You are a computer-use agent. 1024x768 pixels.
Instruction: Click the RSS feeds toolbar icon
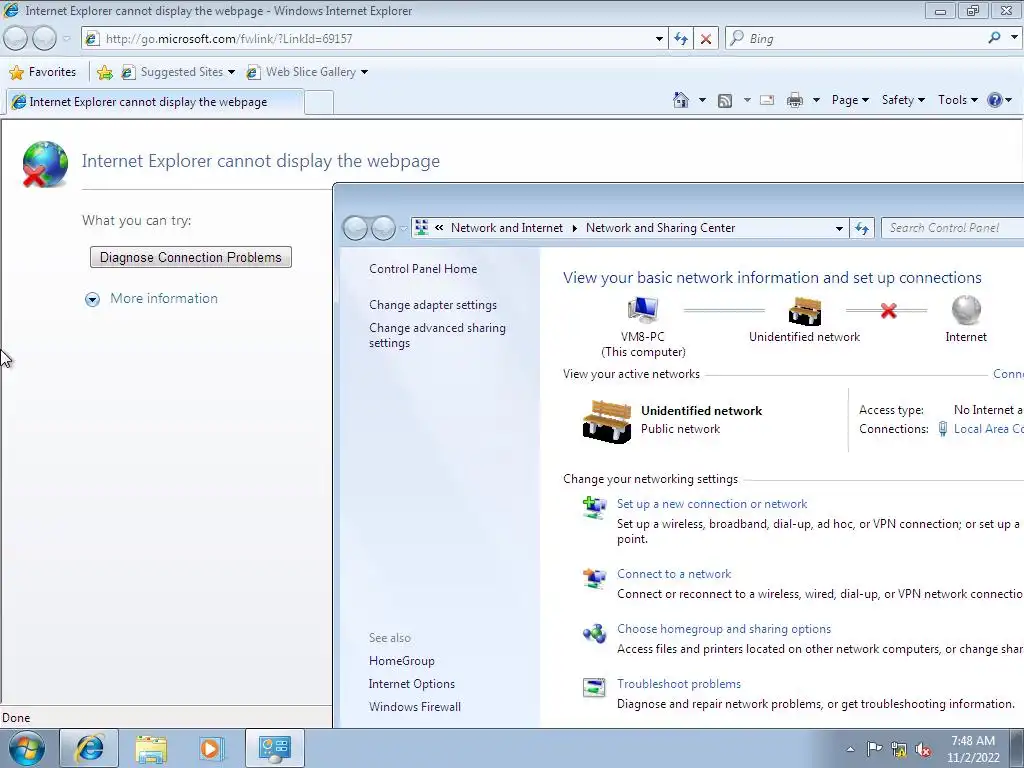click(724, 101)
